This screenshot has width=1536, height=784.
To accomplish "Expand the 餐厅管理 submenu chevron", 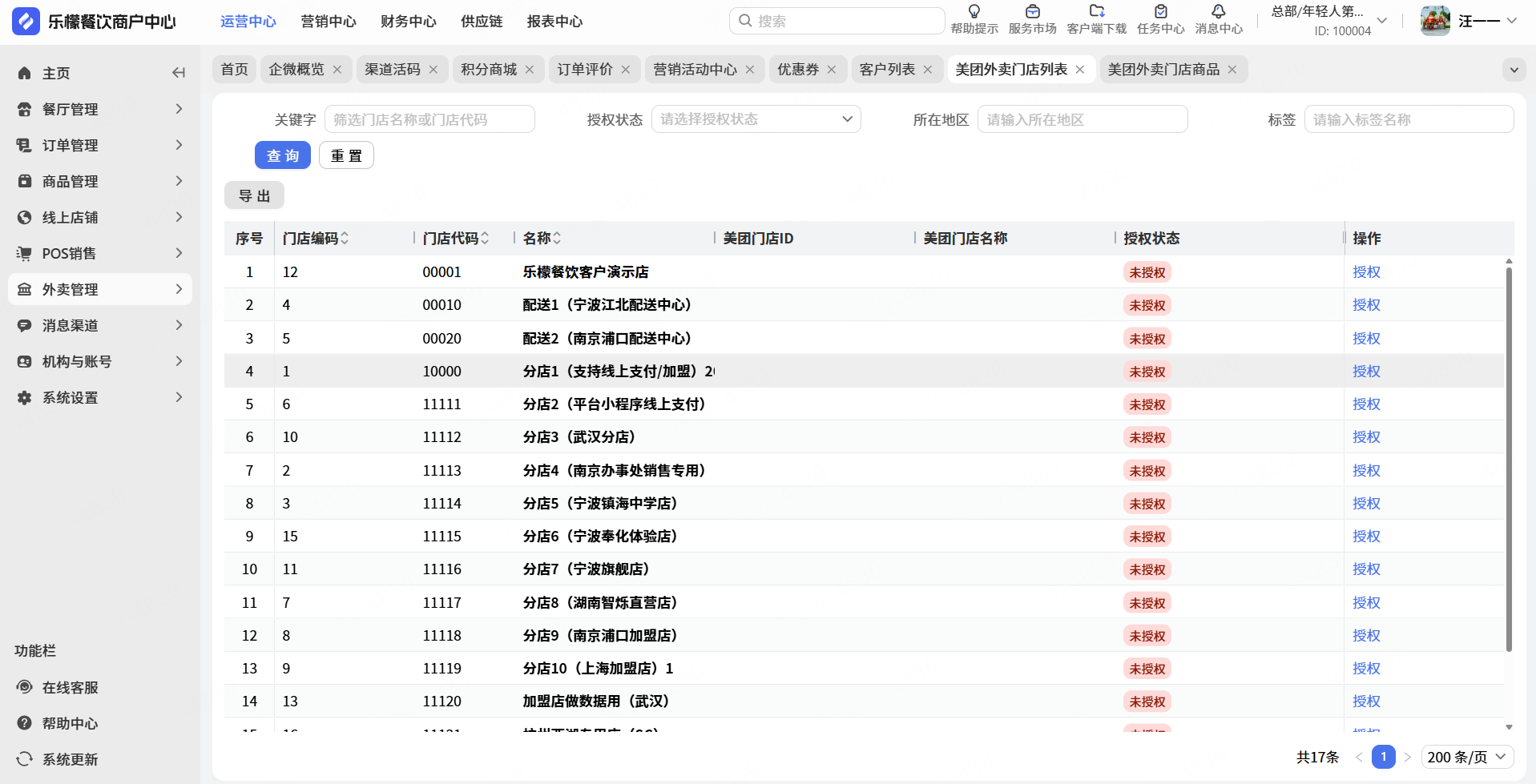I will click(x=179, y=109).
